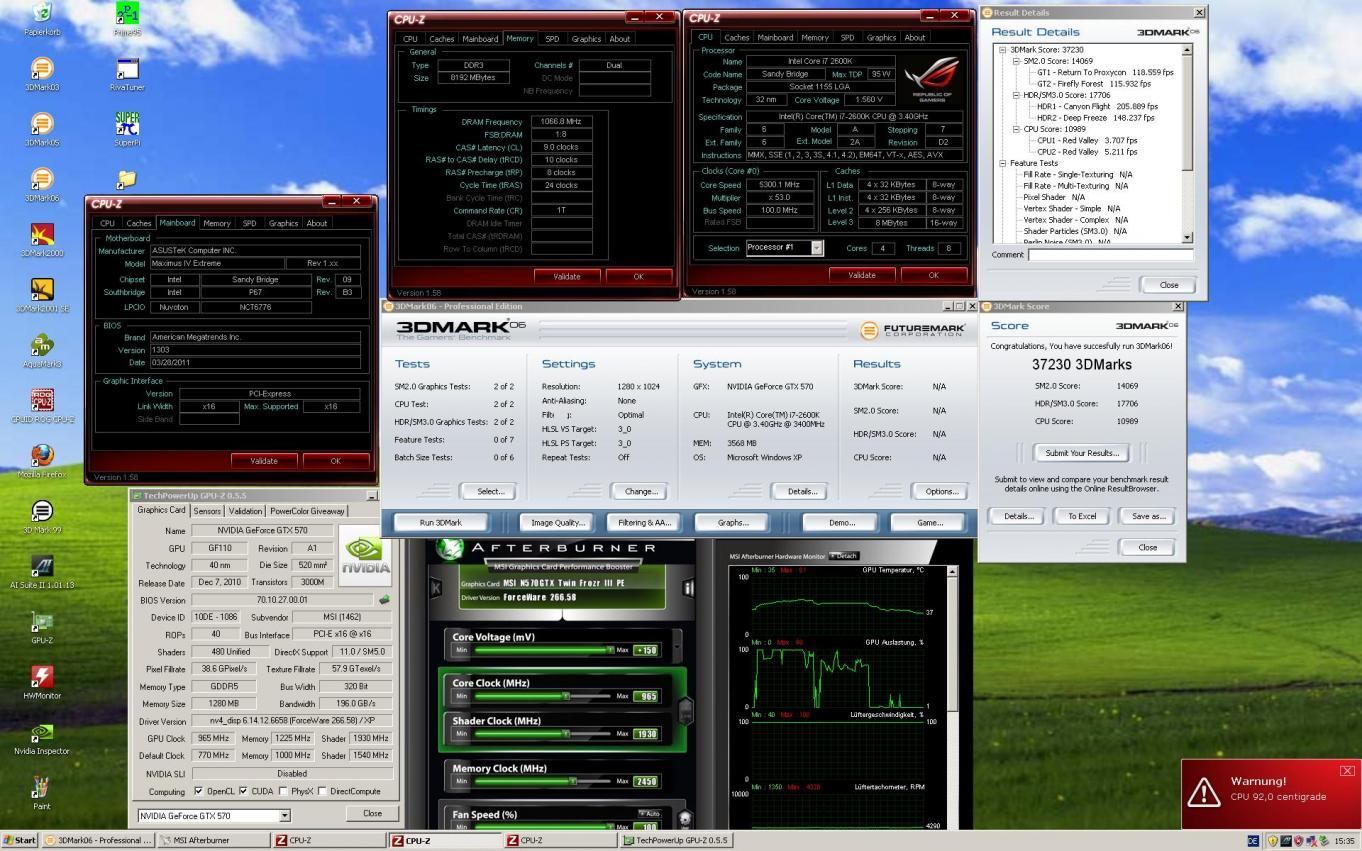Click Afterburner info 'i' side button
The width and height of the screenshot is (1362, 851).
(x=688, y=587)
